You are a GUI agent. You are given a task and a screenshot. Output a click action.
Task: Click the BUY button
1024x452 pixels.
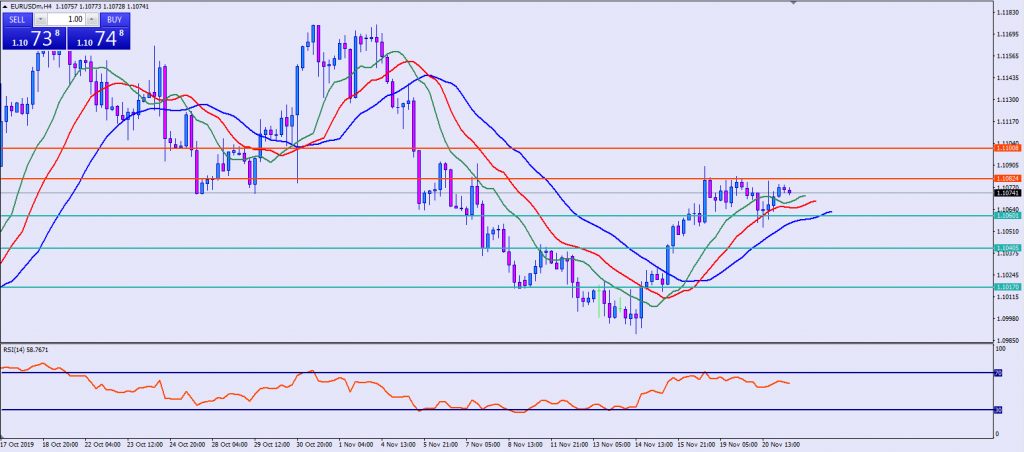[112, 19]
